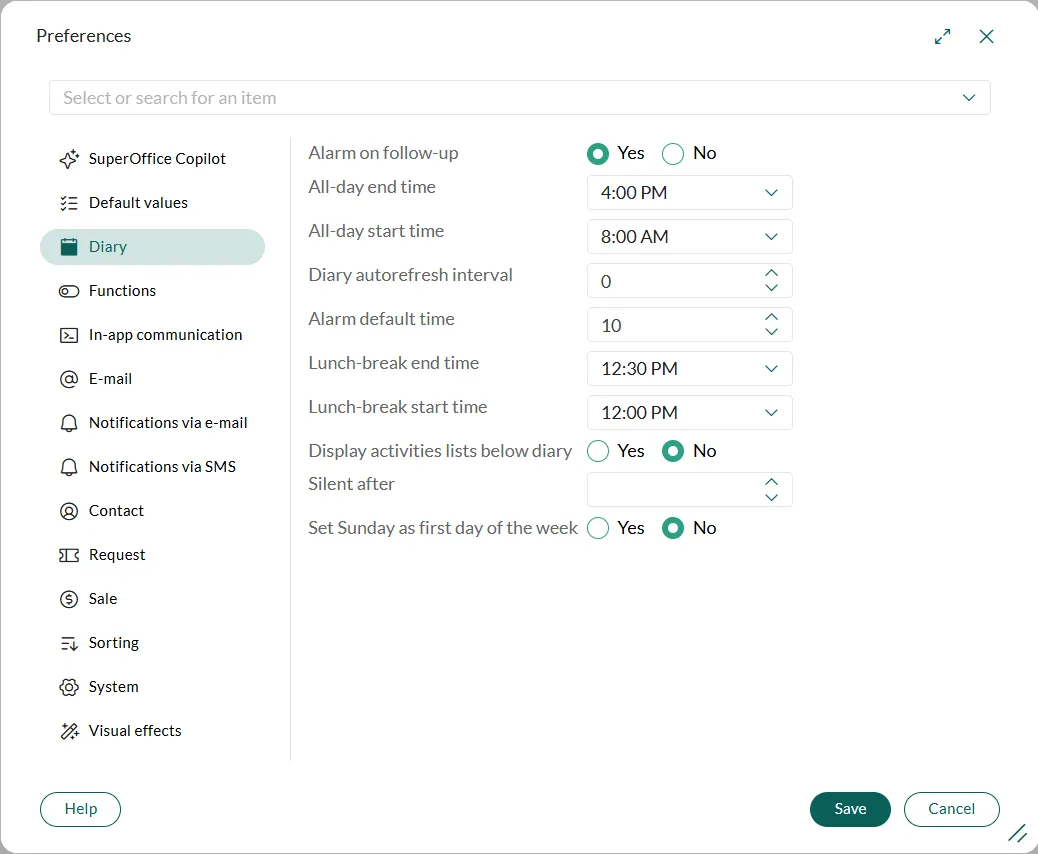
Task: Click the Visual effects magic wand icon
Action: pyautogui.click(x=69, y=731)
